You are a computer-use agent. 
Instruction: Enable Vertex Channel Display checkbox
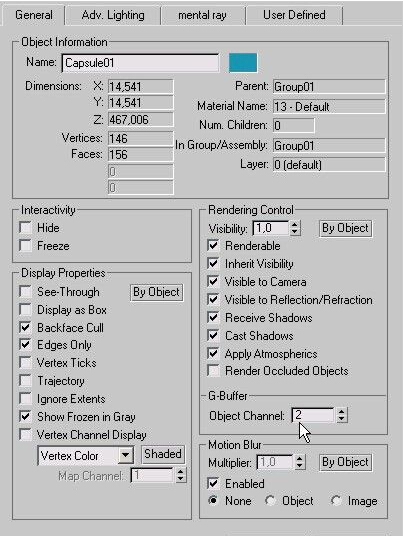26,434
